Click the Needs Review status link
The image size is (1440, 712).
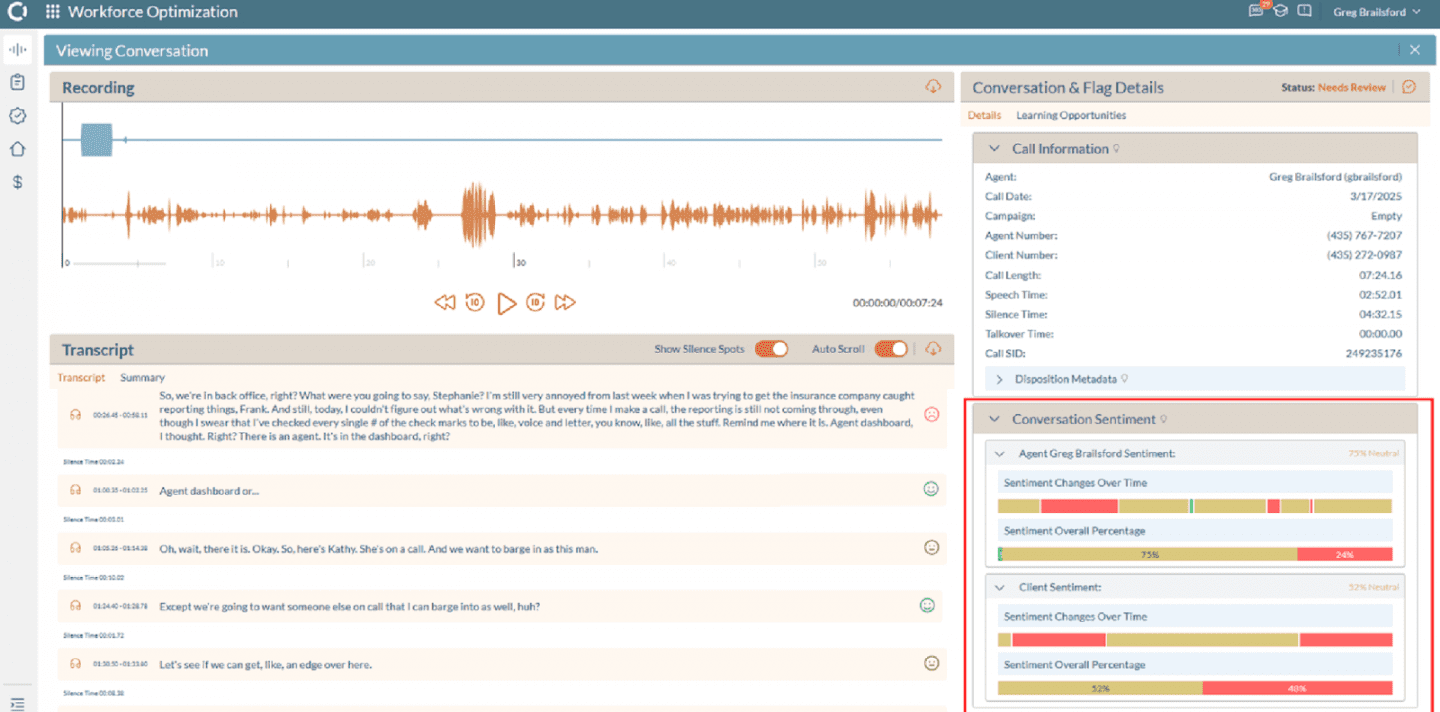1351,88
